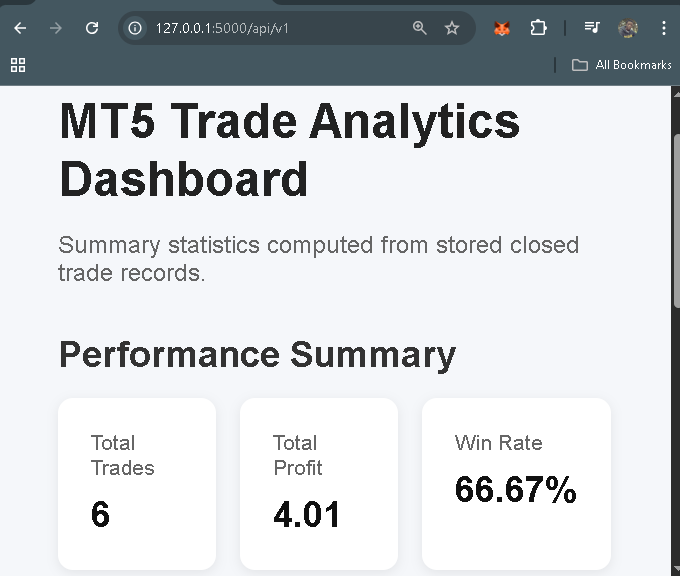Open MetaMask fox extension
680x576 pixels.
502,29
